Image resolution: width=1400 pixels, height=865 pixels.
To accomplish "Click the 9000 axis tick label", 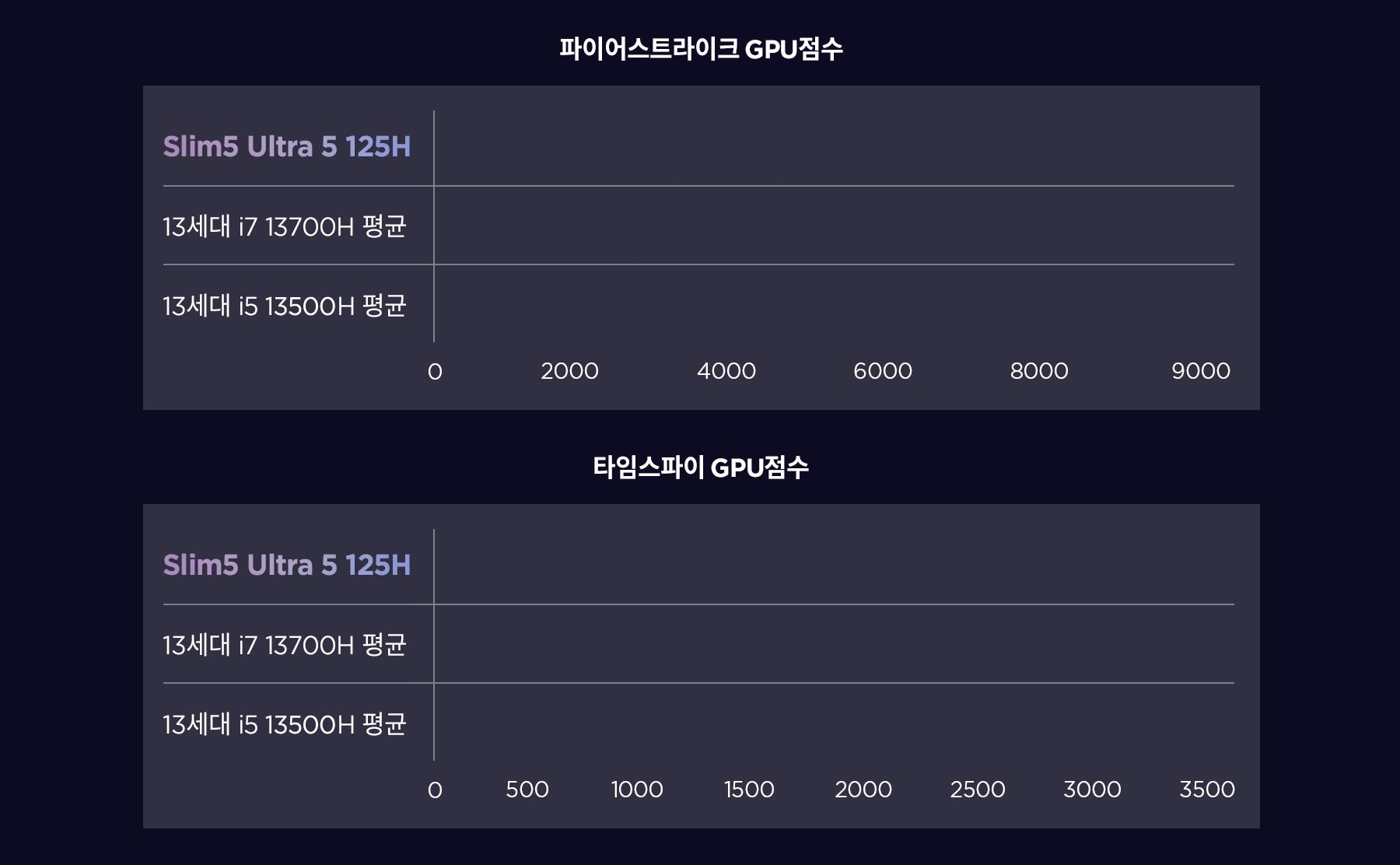I will 1201,371.
